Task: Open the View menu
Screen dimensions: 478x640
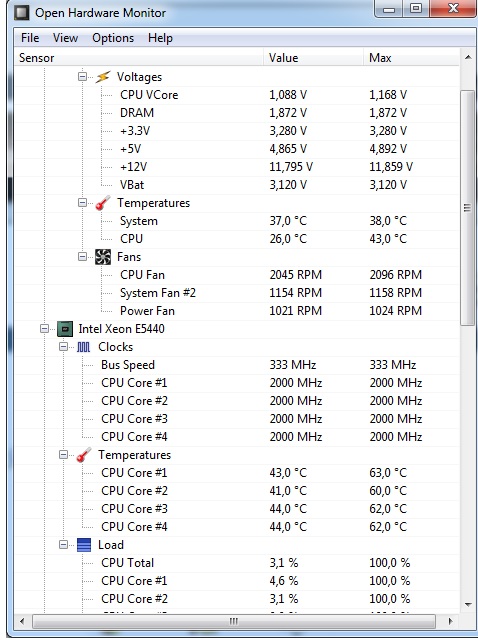Action: [x=65, y=38]
